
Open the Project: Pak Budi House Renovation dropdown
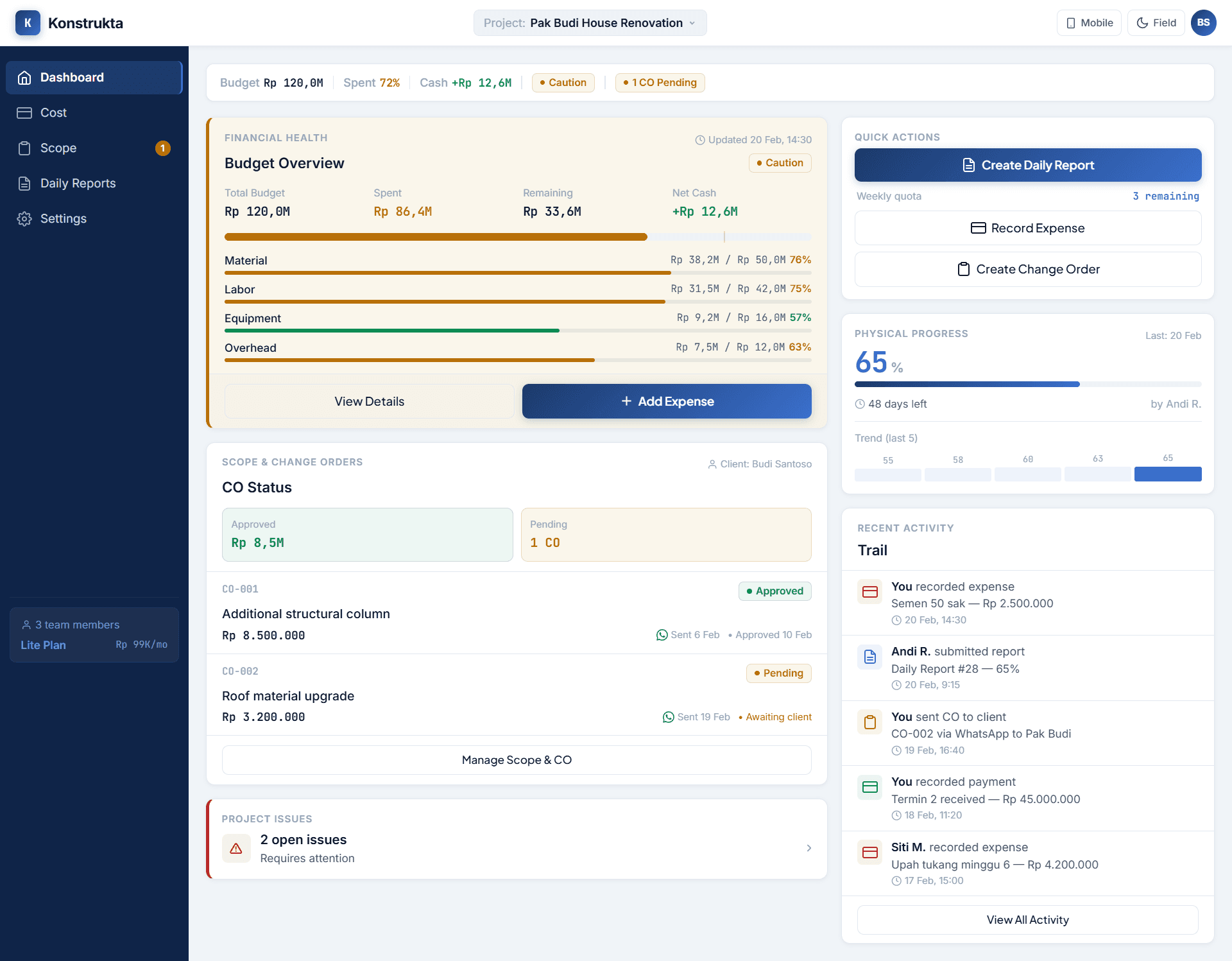pyautogui.click(x=589, y=22)
